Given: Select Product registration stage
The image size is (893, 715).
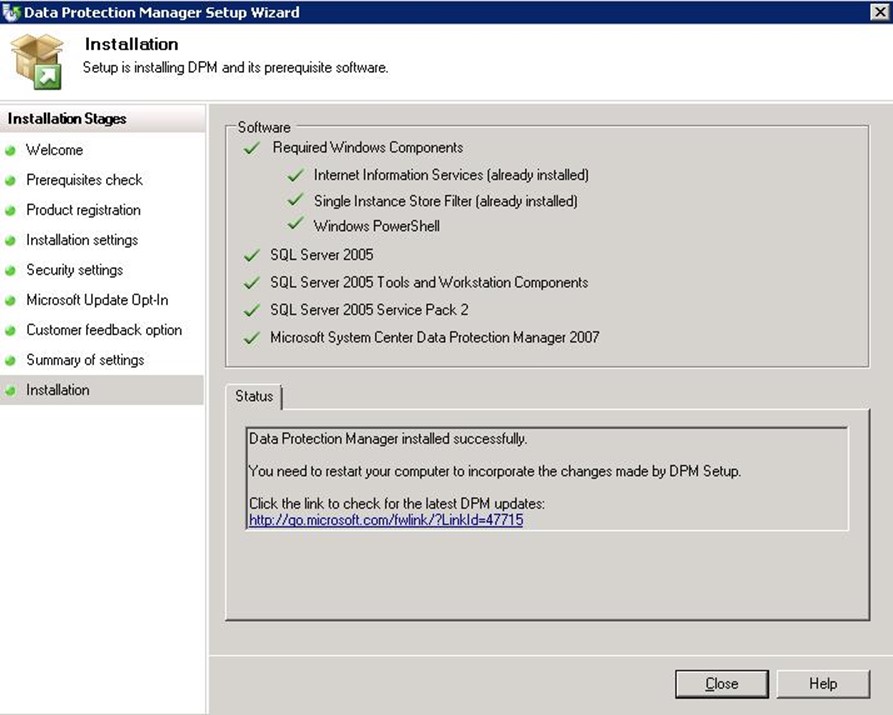Looking at the screenshot, I should [x=83, y=210].
